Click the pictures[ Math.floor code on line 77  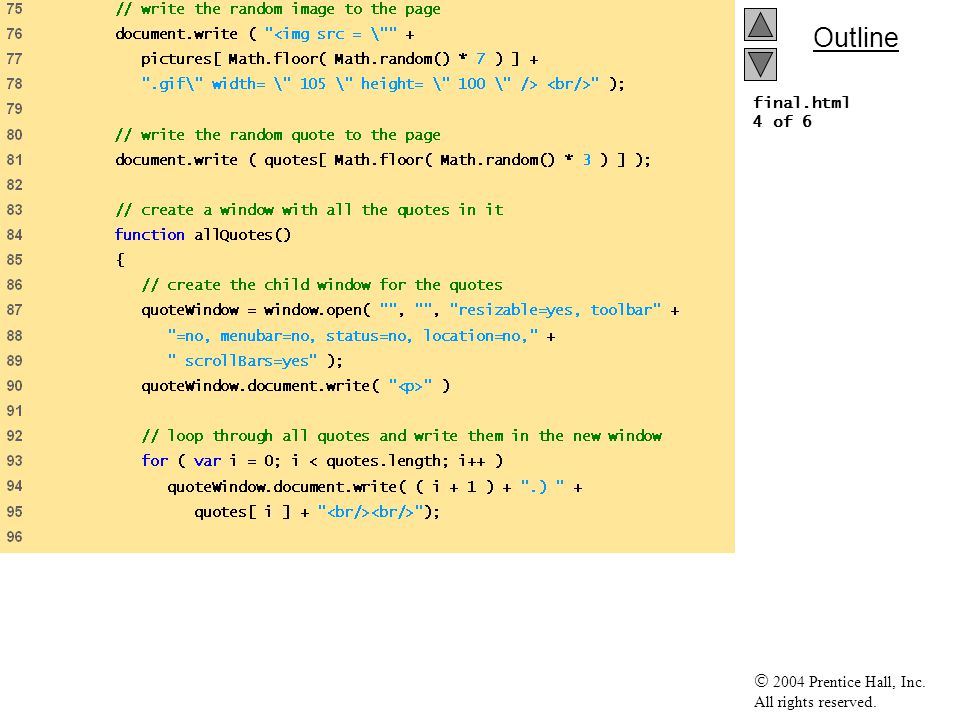pyautogui.click(x=340, y=59)
